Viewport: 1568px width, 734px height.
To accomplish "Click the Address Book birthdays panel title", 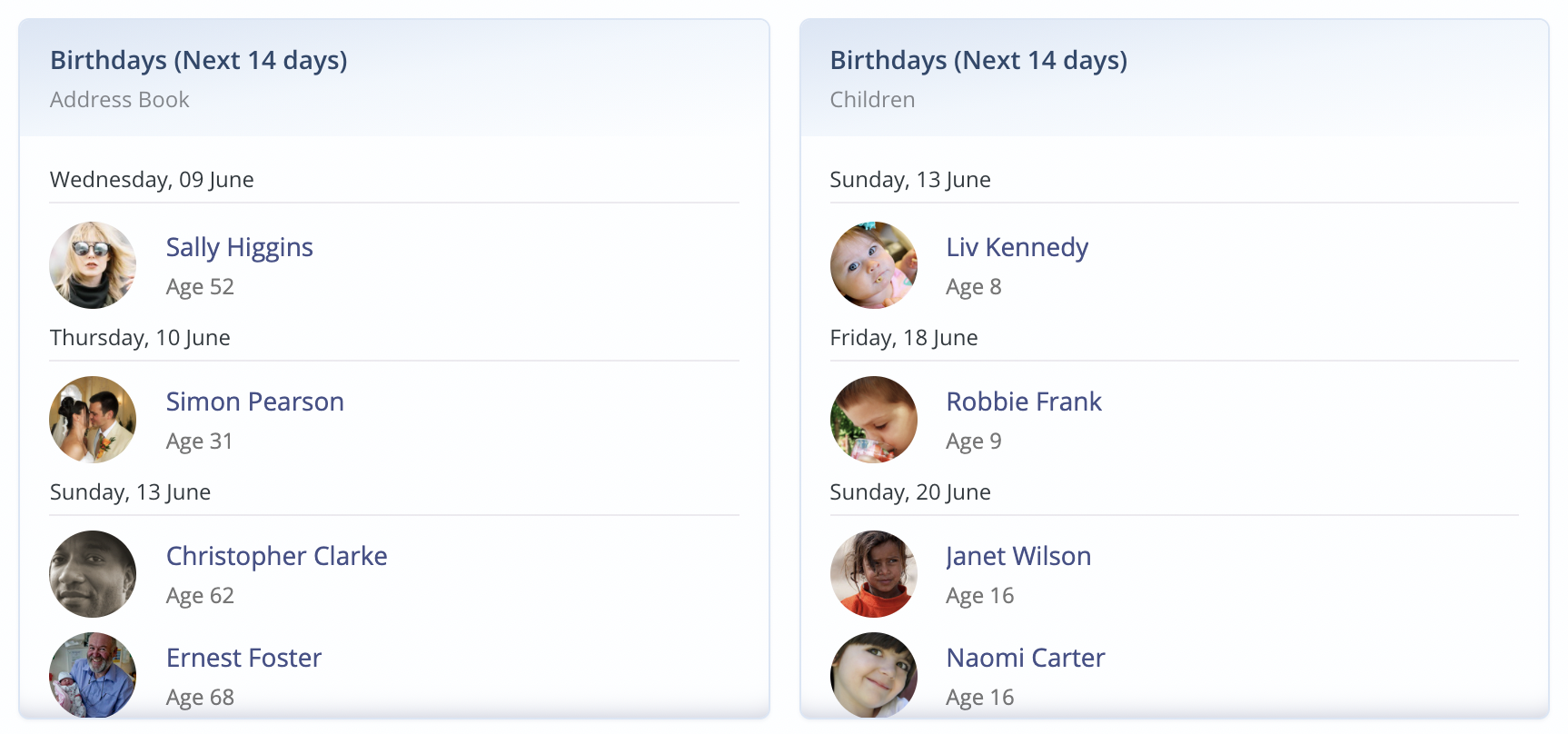I will tap(198, 60).
